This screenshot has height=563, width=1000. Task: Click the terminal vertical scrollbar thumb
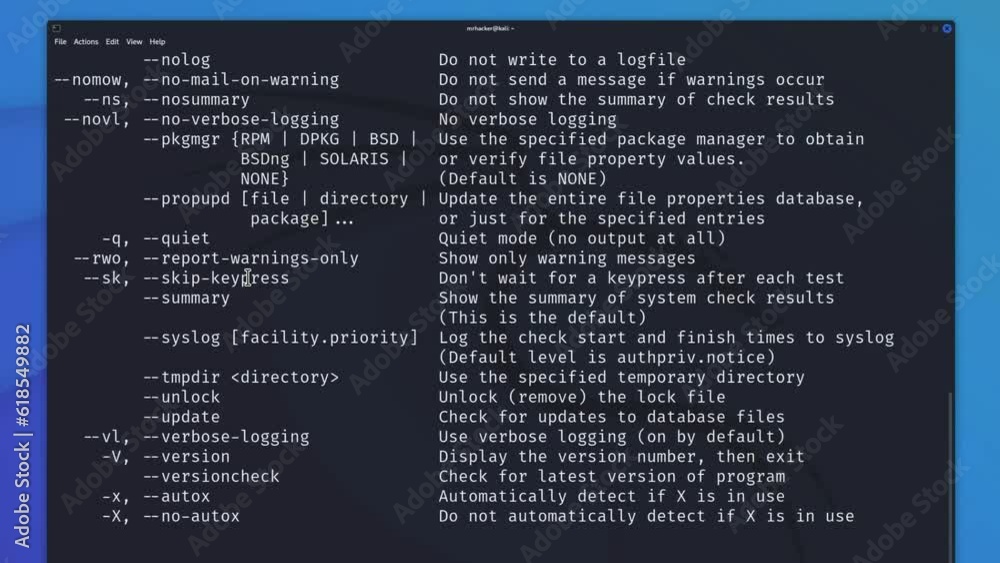click(x=950, y=477)
